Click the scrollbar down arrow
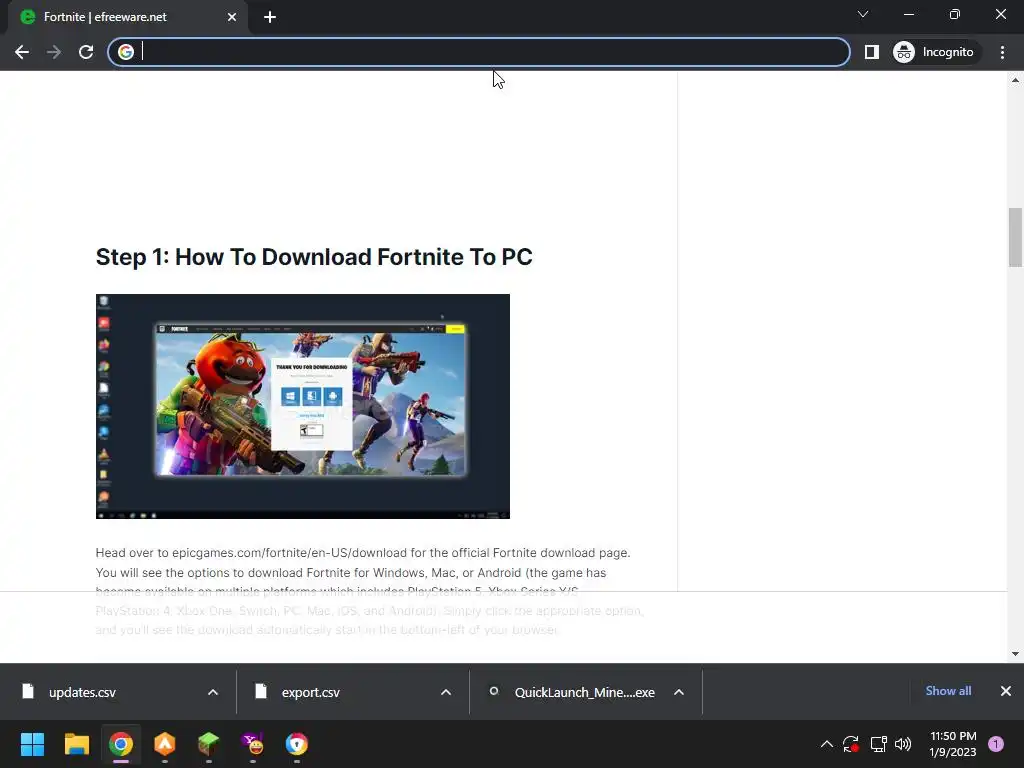Image resolution: width=1024 pixels, height=768 pixels. (1015, 653)
